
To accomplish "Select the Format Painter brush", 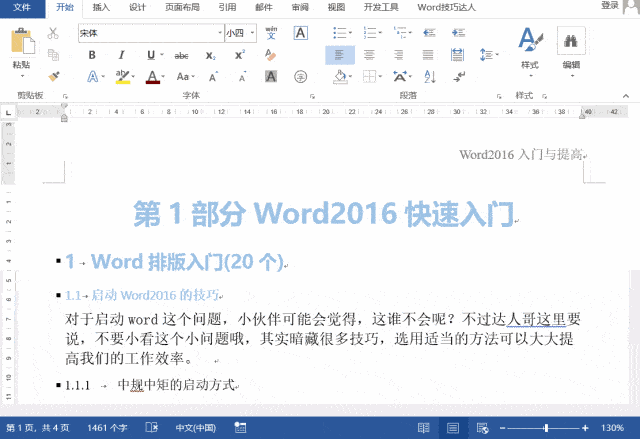I will [x=53, y=76].
